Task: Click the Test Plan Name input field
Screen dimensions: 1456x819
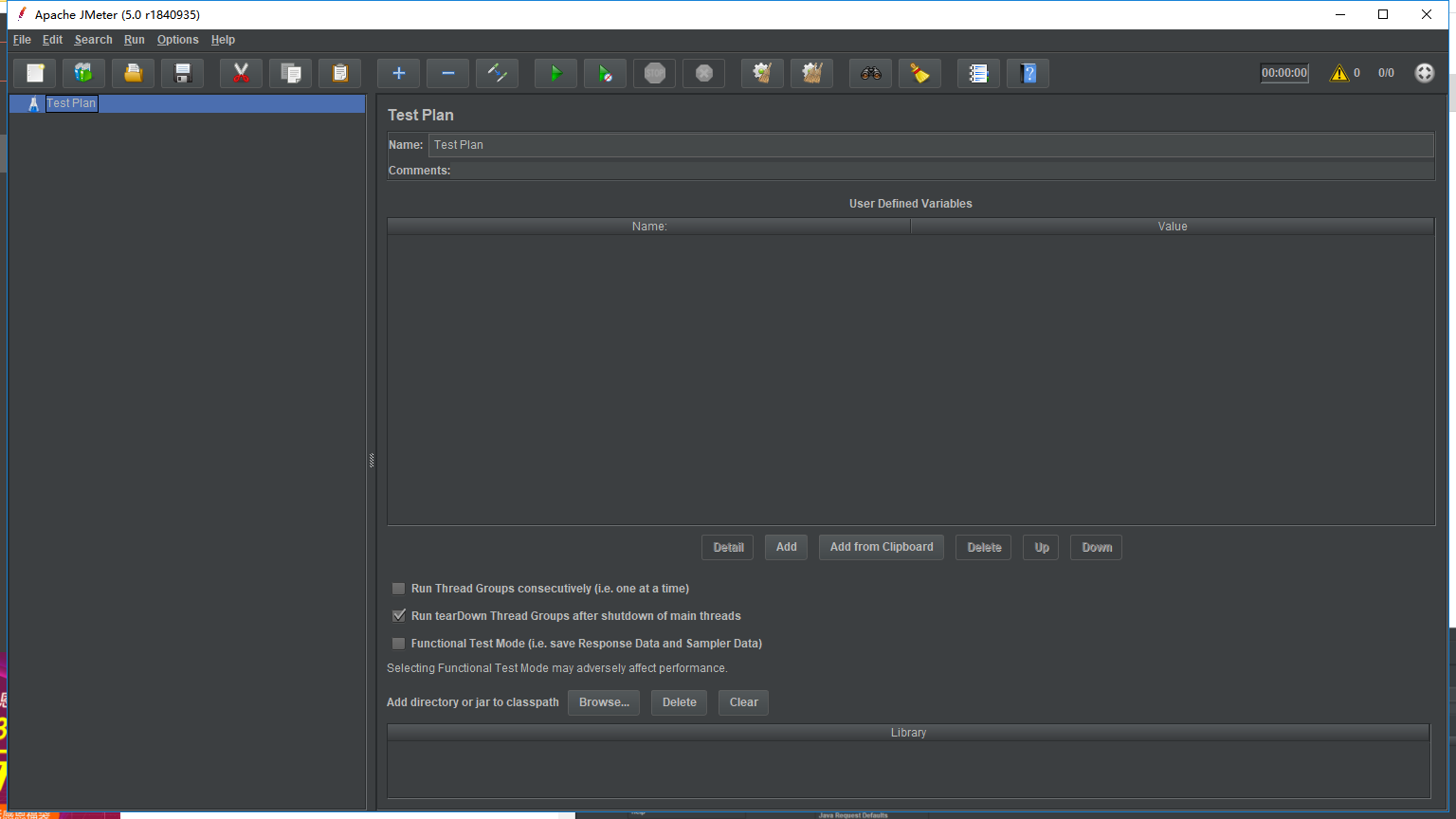Action: pos(929,145)
